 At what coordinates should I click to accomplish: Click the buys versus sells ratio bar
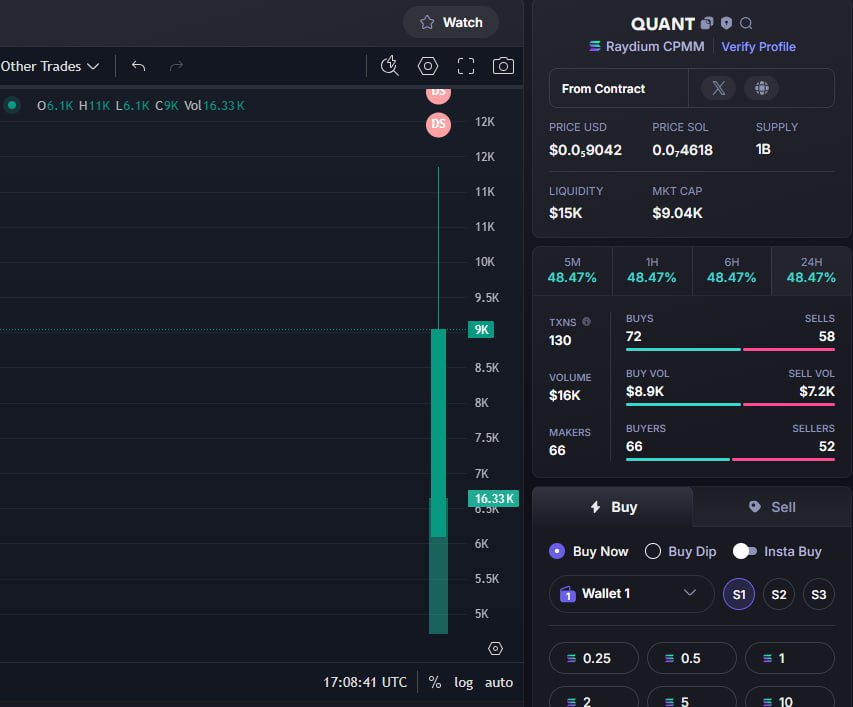(730, 350)
